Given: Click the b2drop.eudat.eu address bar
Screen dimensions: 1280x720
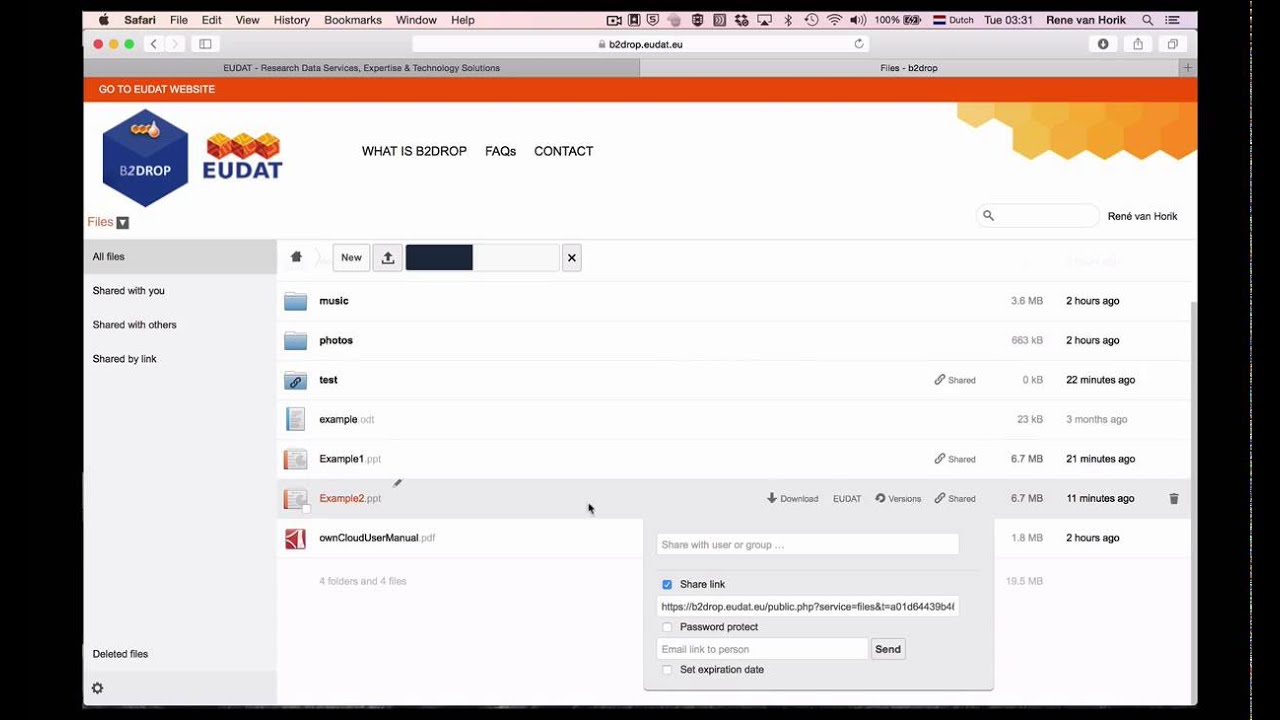Looking at the screenshot, I should 640,44.
